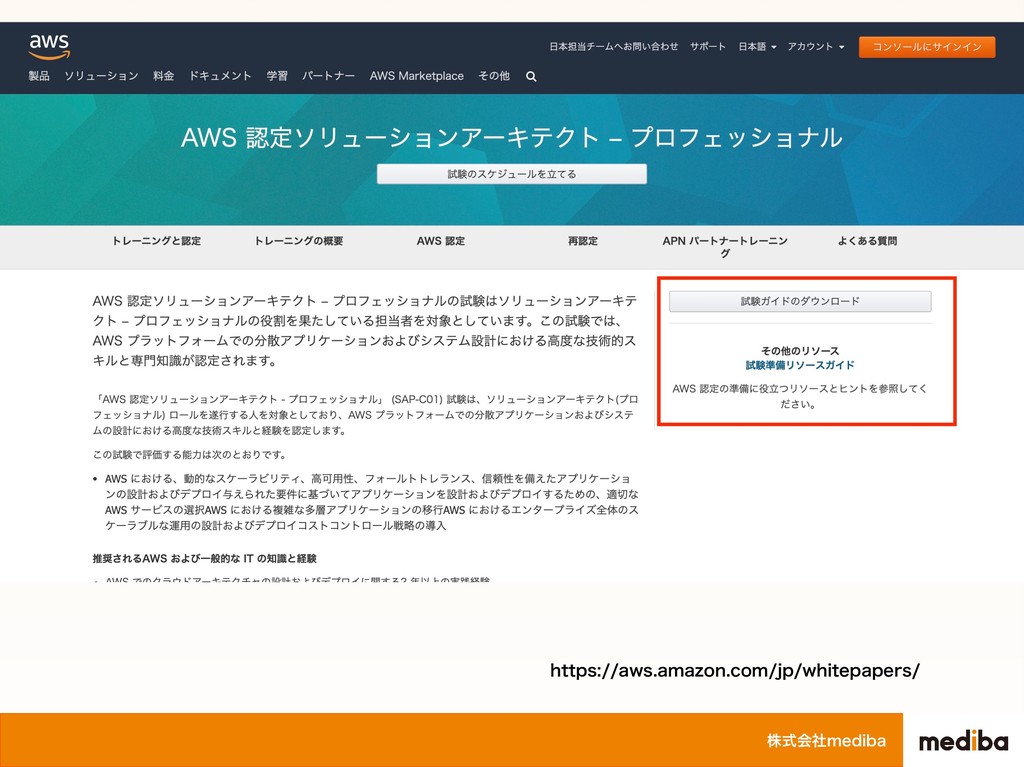Click the whitepapers URL text
The height and width of the screenshot is (767, 1024).
point(735,670)
